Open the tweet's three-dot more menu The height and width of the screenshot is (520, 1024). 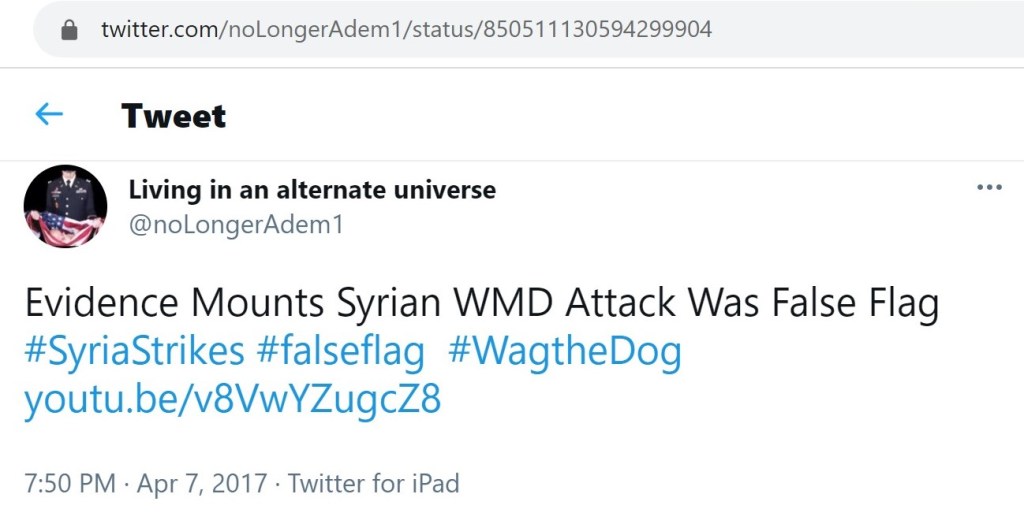pyautogui.click(x=989, y=188)
